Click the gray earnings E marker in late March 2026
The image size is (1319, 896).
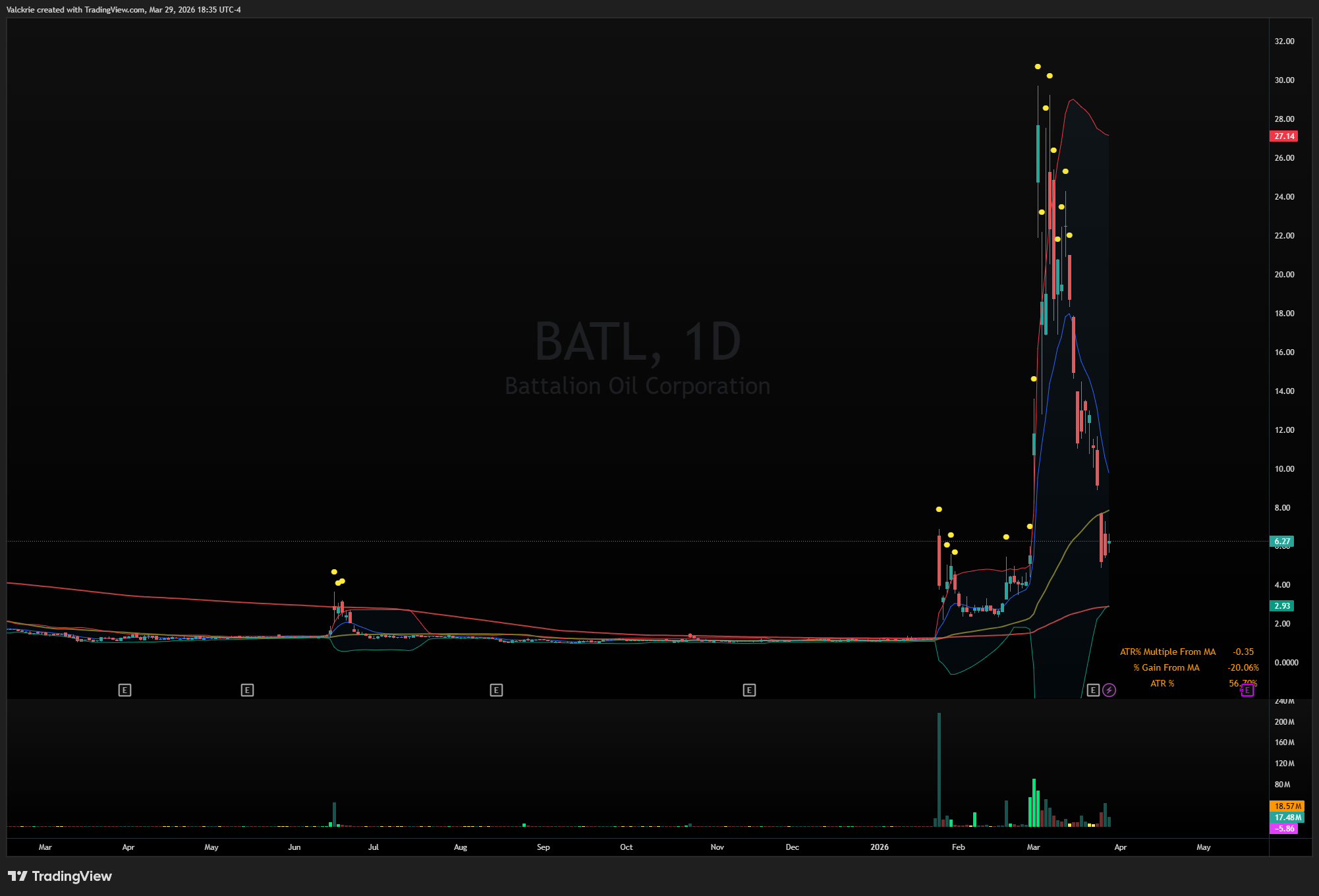point(1093,690)
